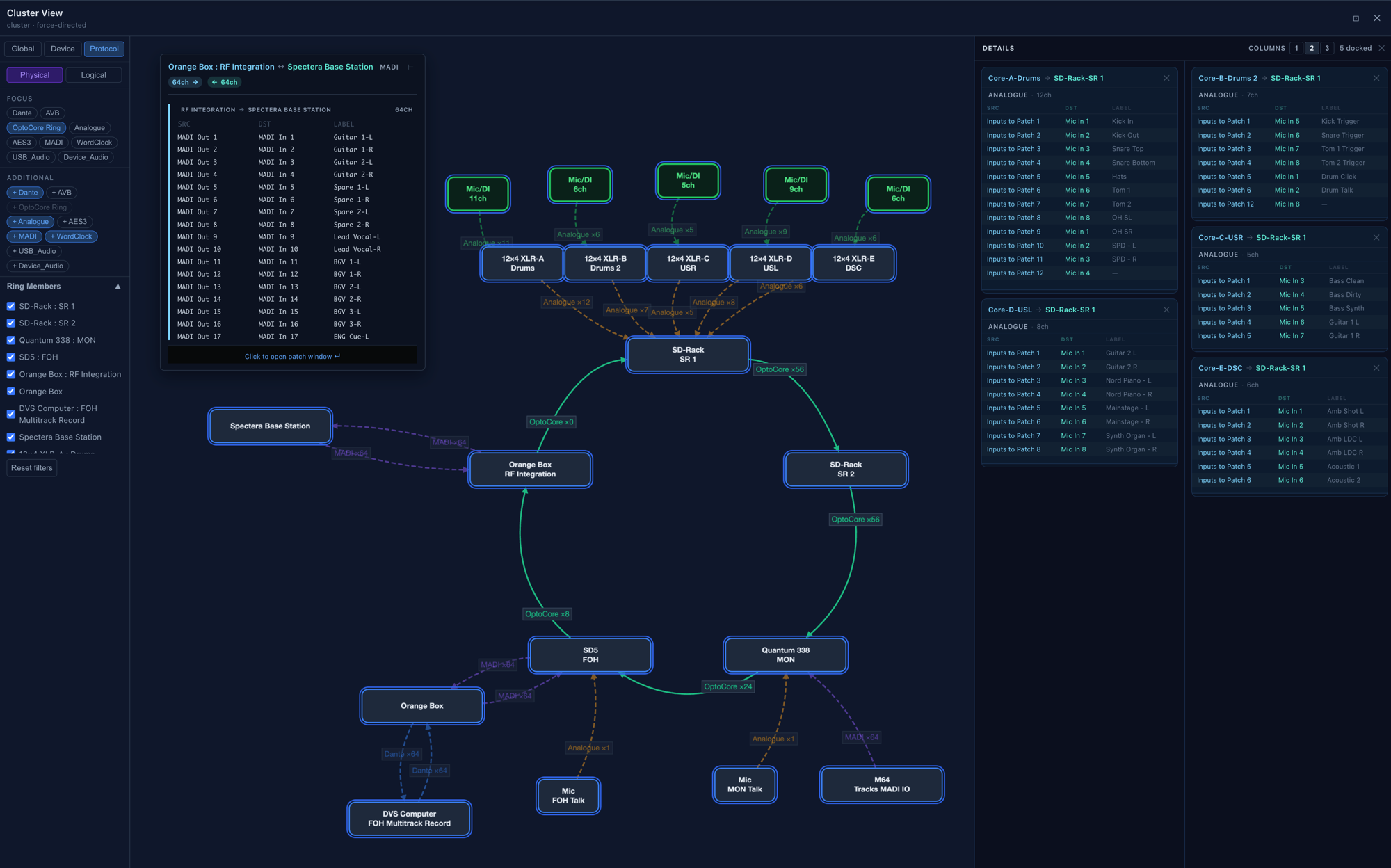
Task: Uncheck Orange Box : RF Integration ring member
Action: 11,374
